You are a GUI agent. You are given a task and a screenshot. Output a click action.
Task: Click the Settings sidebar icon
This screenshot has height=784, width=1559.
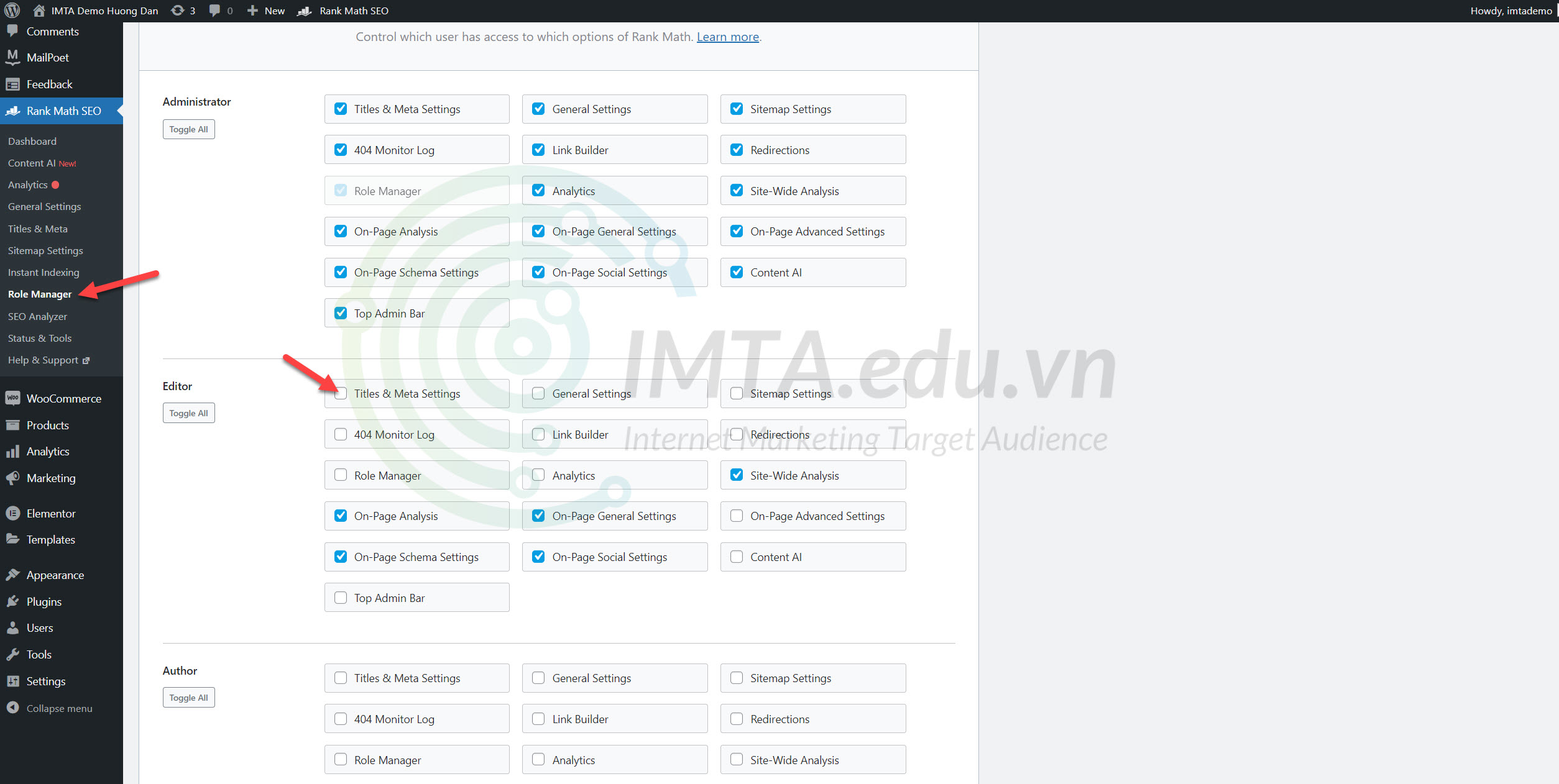point(12,681)
